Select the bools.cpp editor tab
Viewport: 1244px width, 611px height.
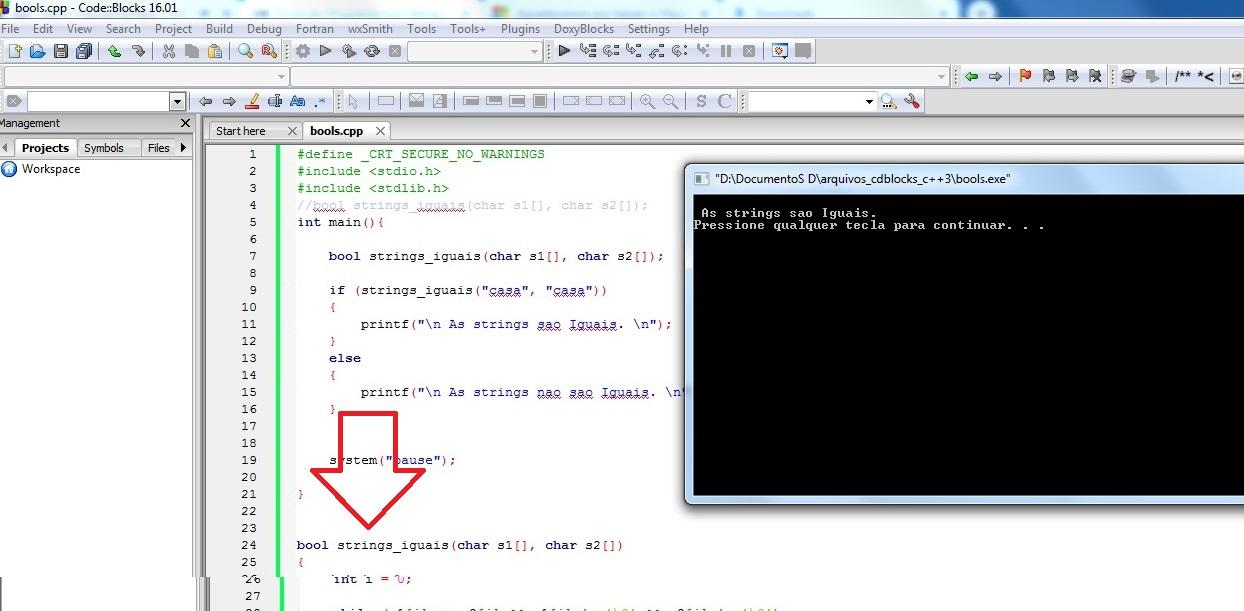point(336,131)
